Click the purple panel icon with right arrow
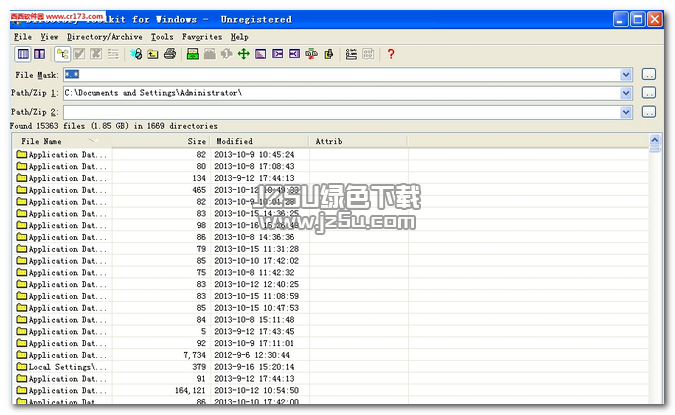Screen dimensions: 675x415 tap(278, 54)
